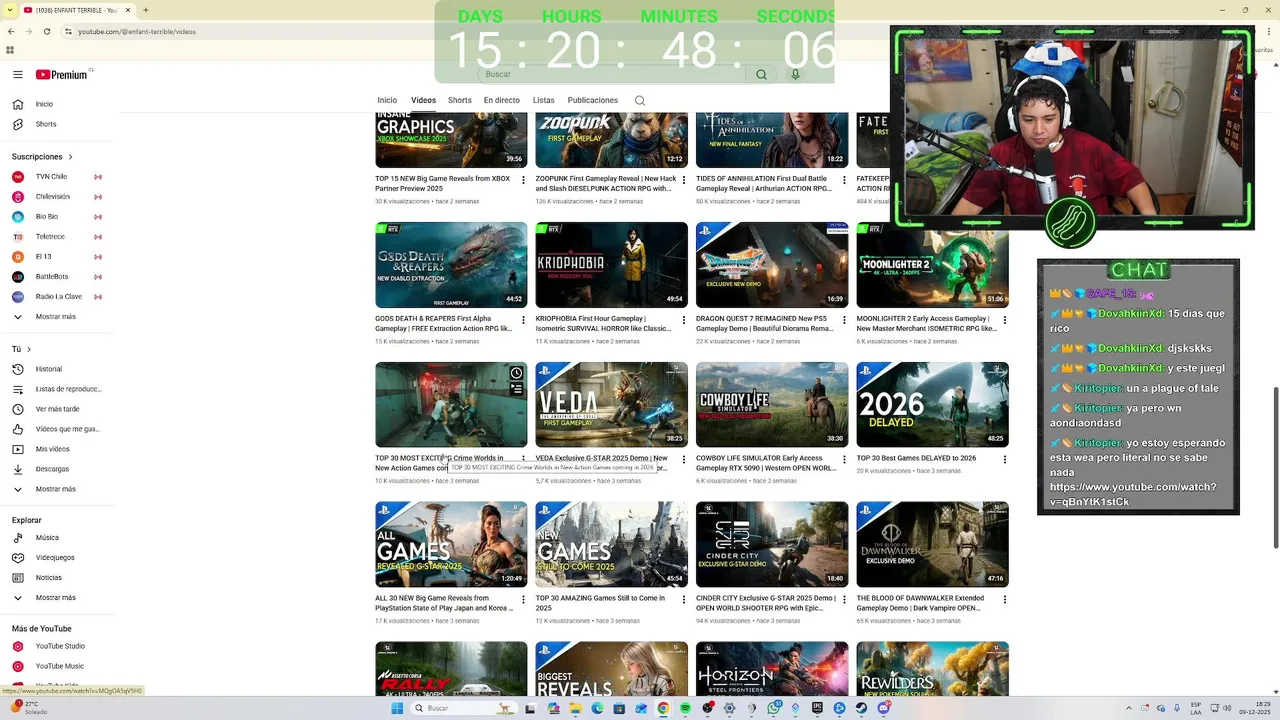Open the YouTube hamburger menu
The height and width of the screenshot is (720, 1280).
tap(17, 74)
